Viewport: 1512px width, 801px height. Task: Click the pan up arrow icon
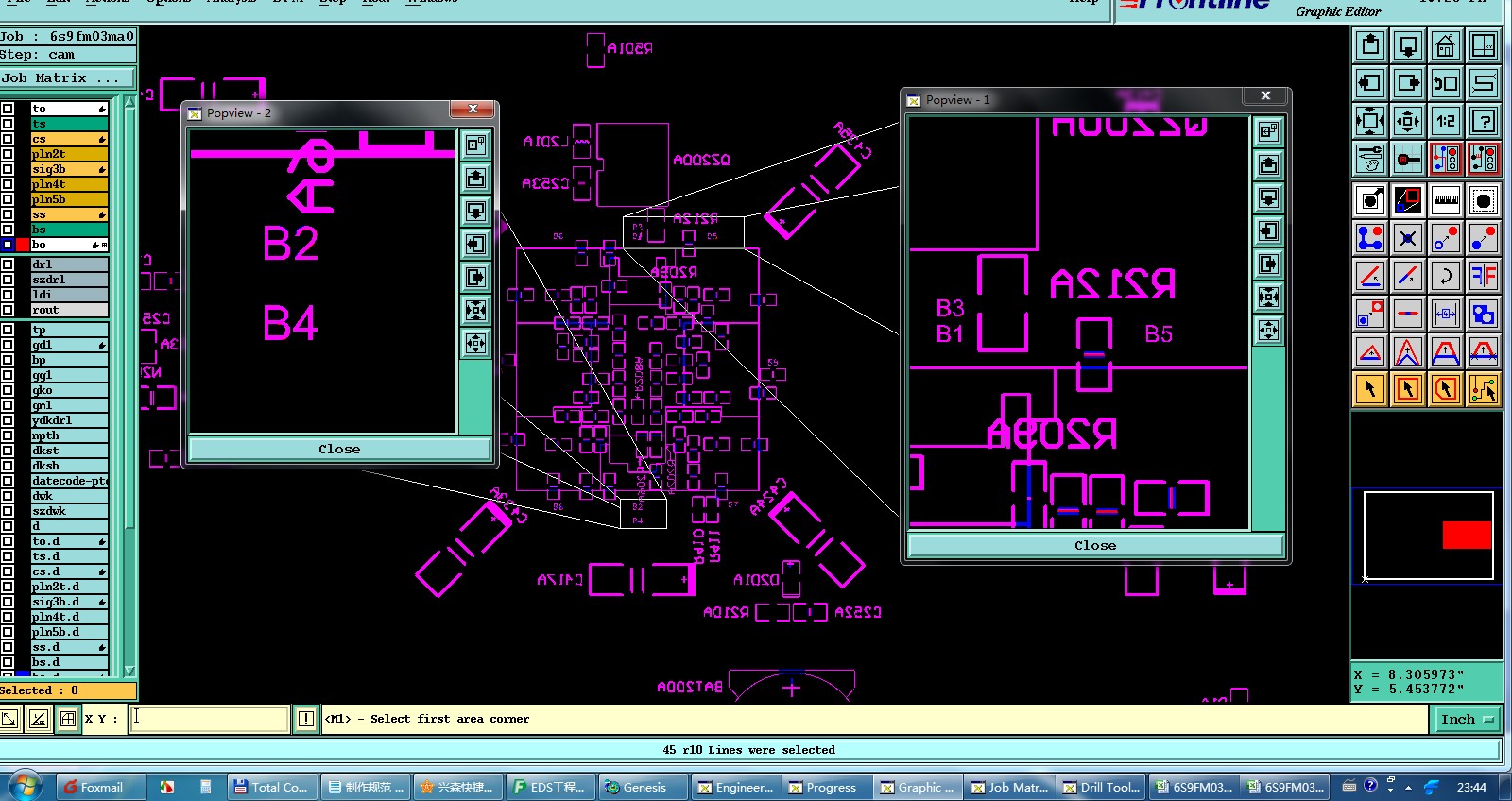pos(1370,45)
